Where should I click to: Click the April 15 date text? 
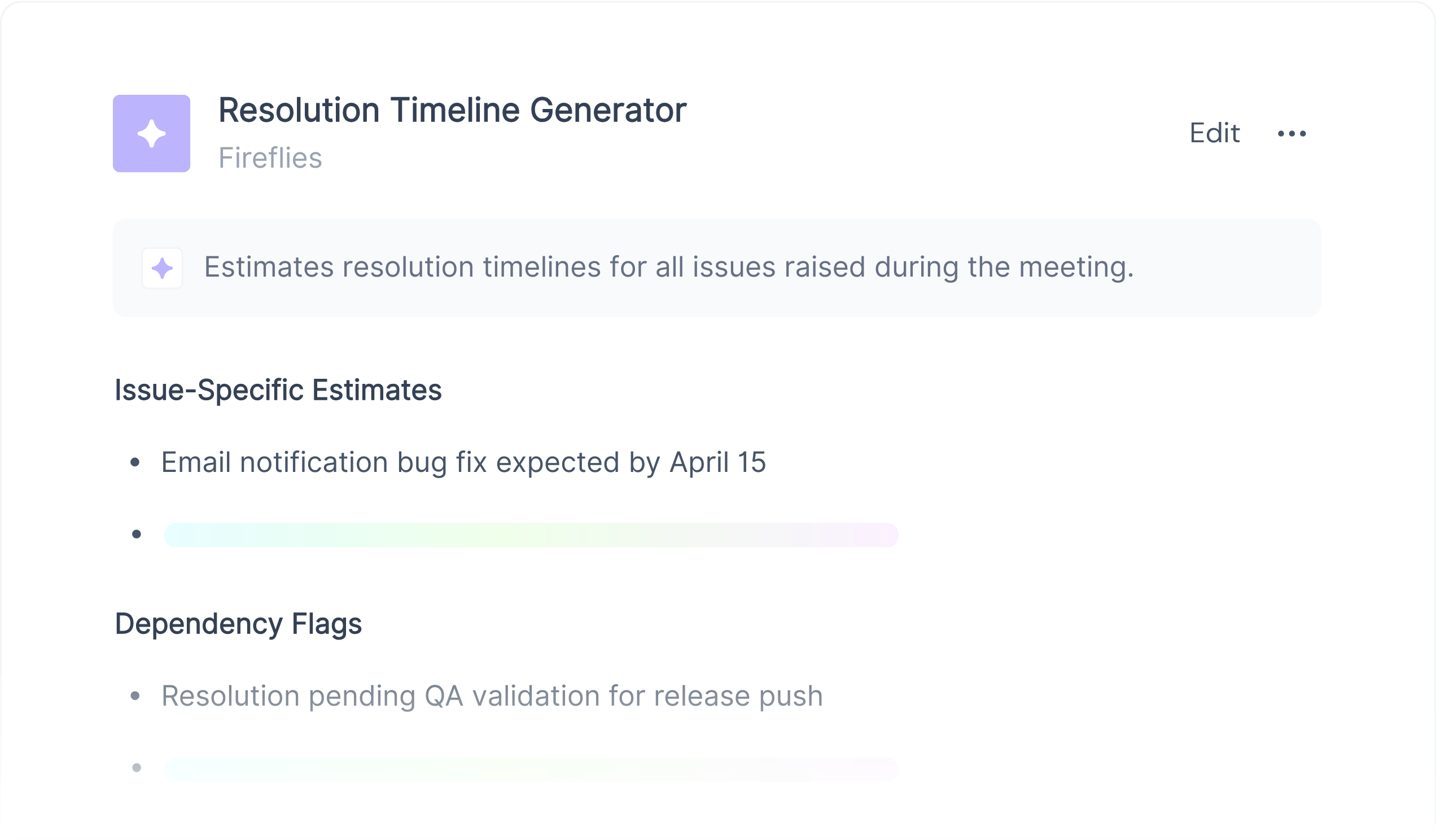tap(717, 462)
